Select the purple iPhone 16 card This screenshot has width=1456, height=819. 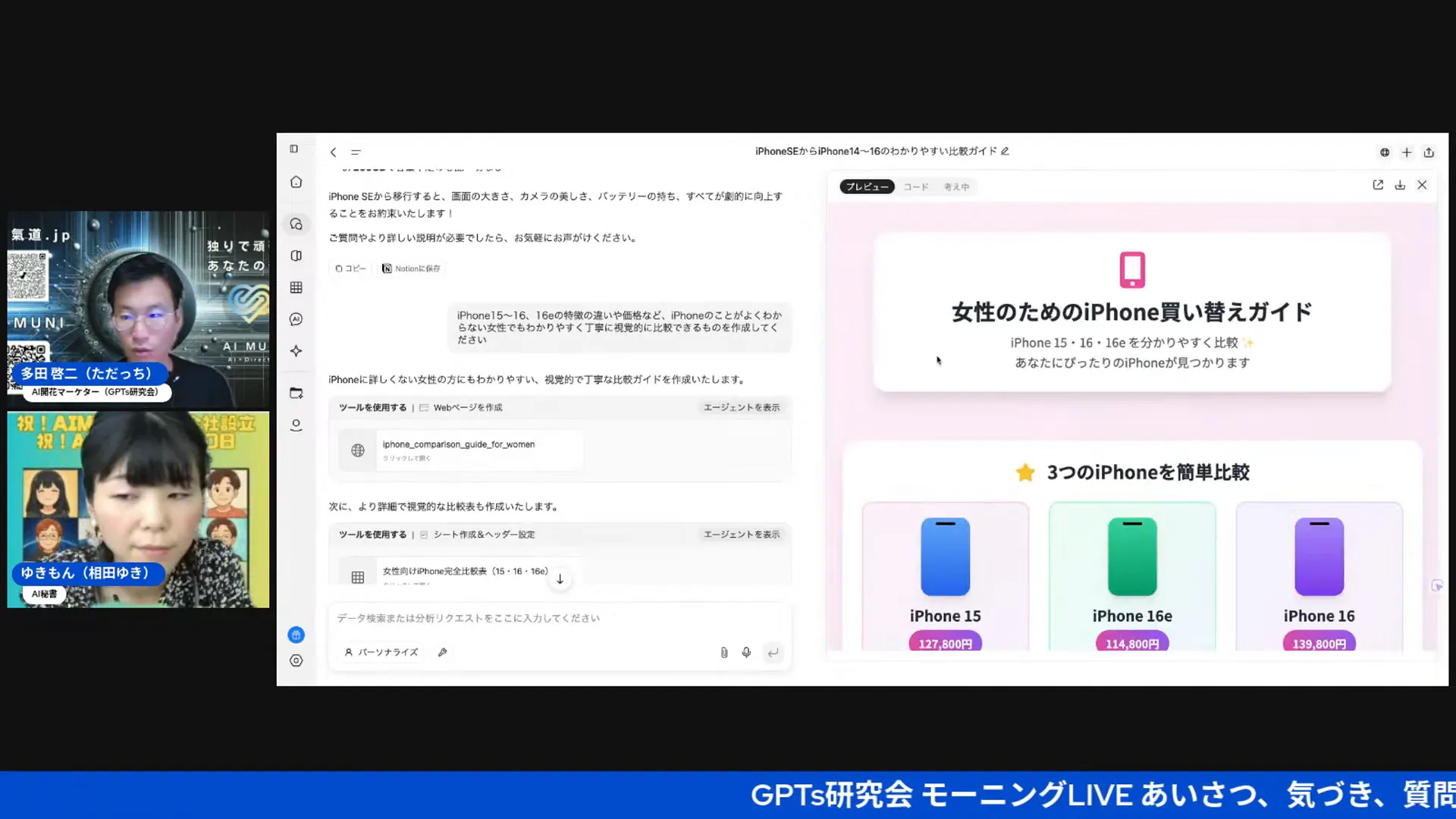coord(1319,576)
